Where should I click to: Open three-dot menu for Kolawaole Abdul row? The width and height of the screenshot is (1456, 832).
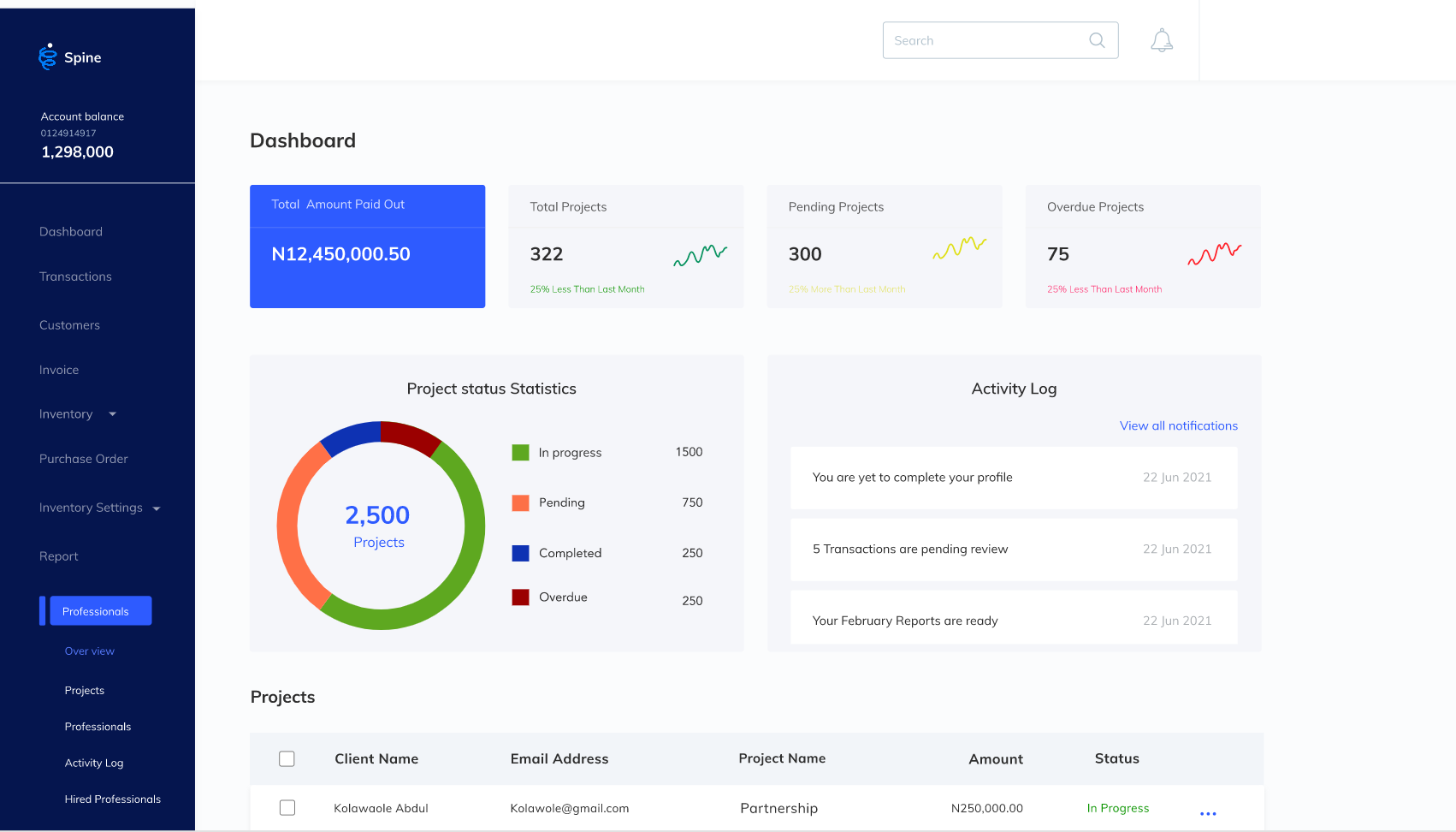(1207, 813)
